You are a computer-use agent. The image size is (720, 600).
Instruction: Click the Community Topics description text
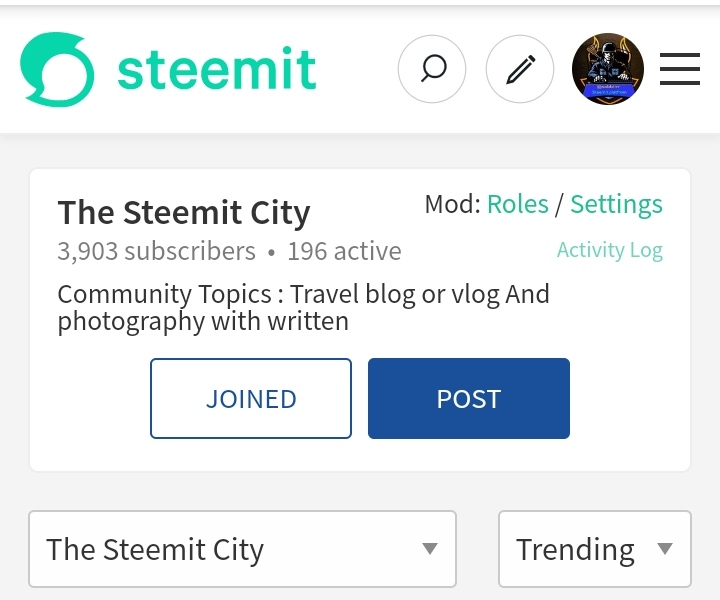click(x=303, y=307)
